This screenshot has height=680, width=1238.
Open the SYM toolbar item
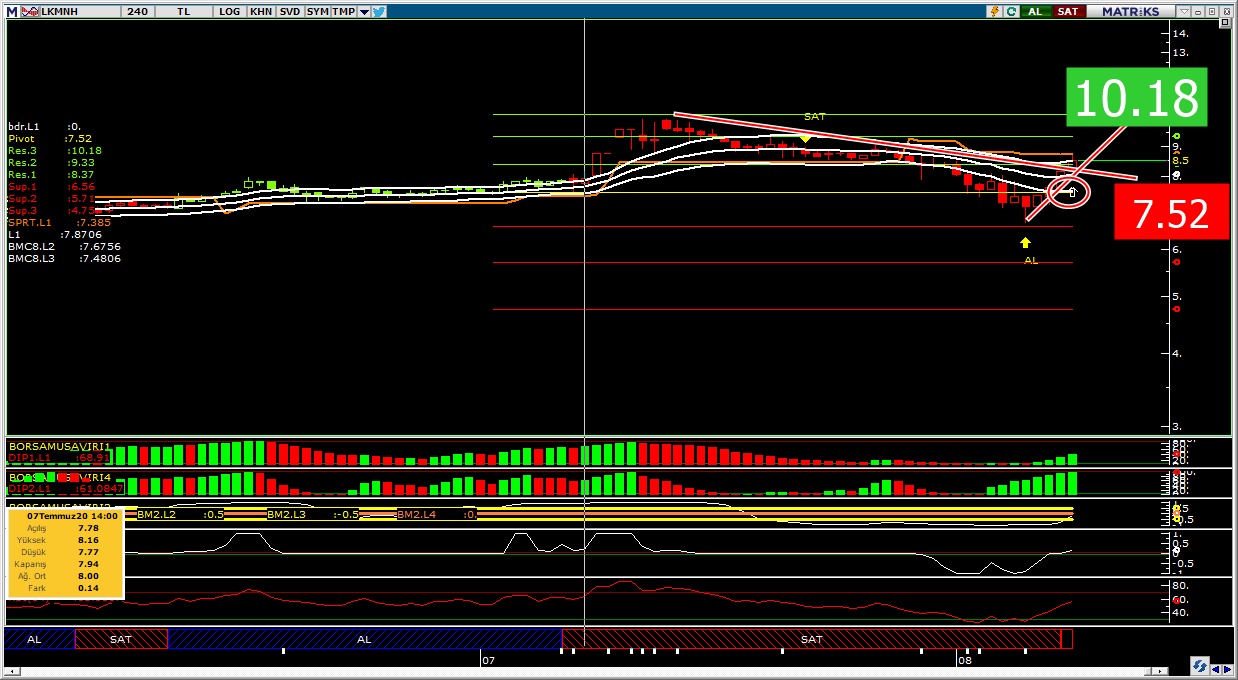[317, 11]
